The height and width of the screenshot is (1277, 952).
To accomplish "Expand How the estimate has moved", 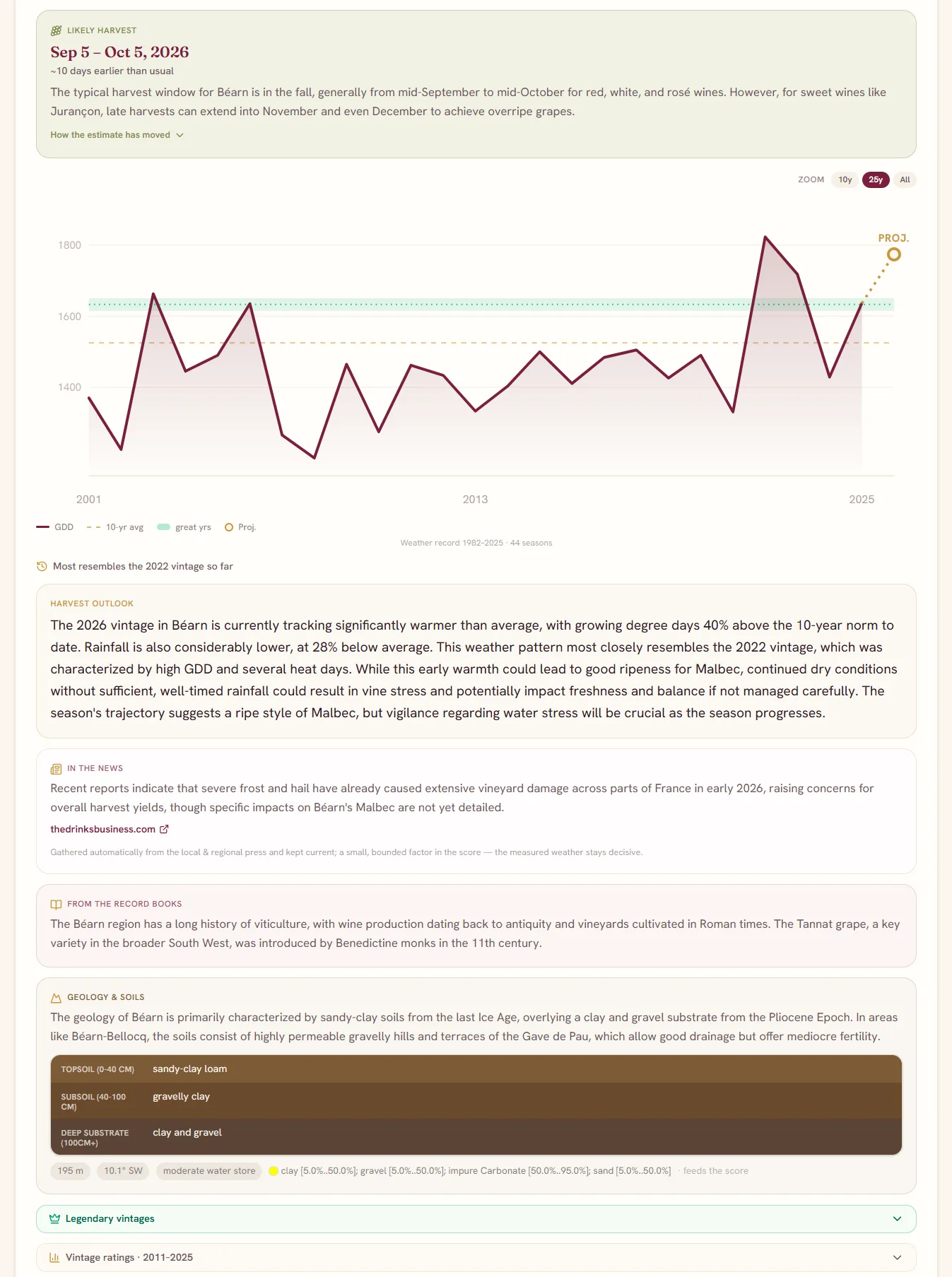I will pos(117,135).
